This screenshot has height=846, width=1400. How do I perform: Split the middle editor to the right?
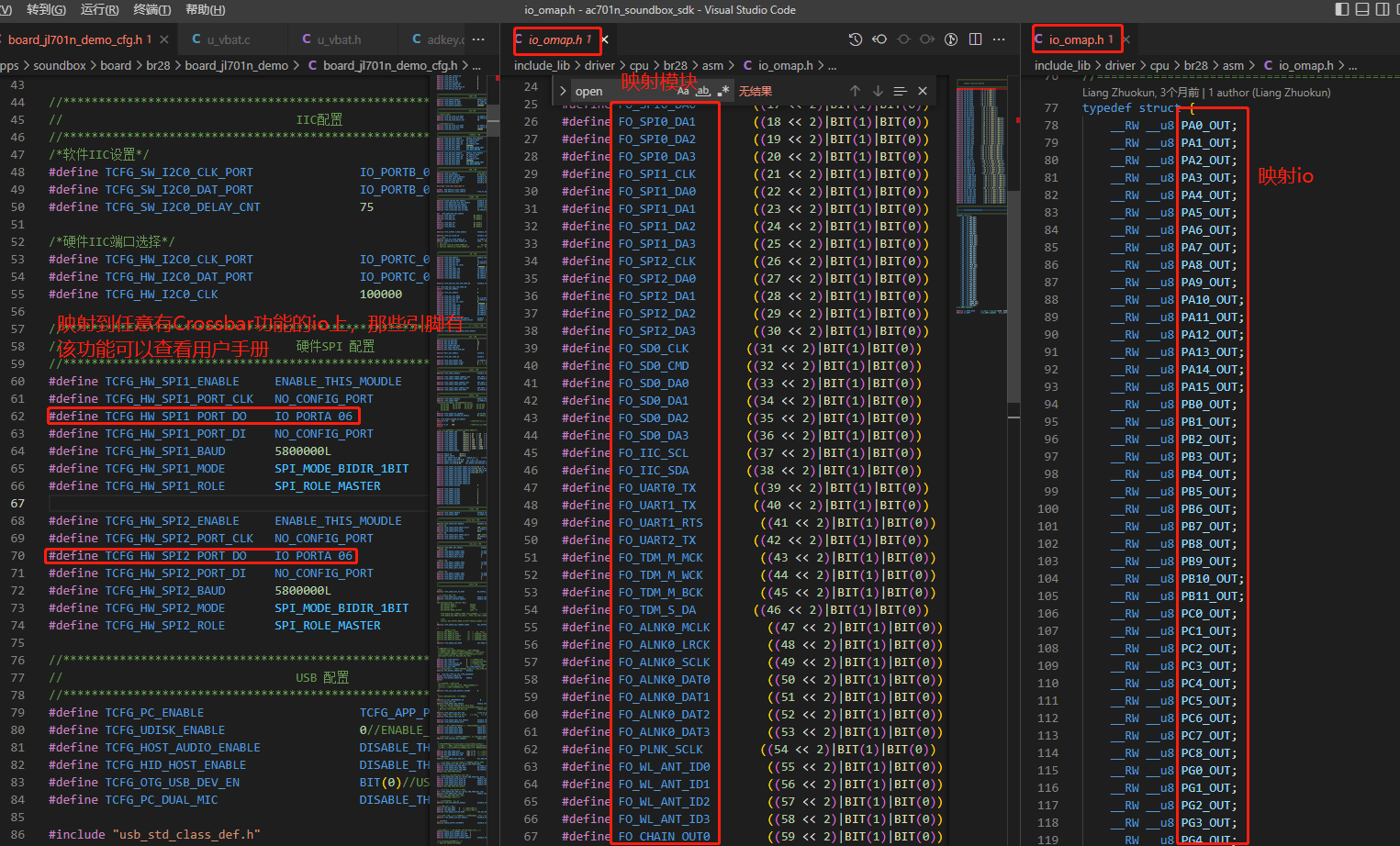(x=975, y=39)
